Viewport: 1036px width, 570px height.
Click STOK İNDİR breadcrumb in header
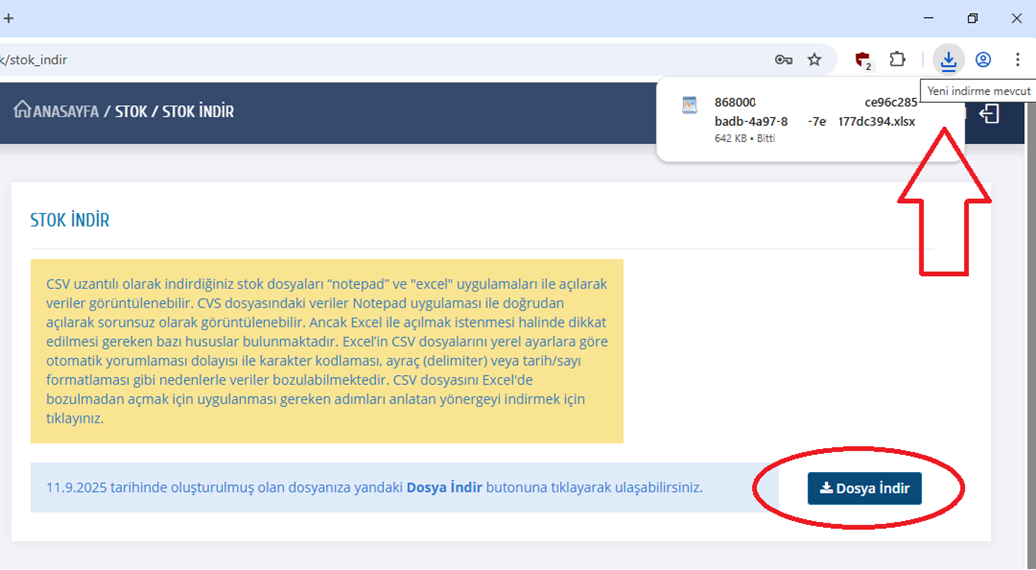[198, 111]
